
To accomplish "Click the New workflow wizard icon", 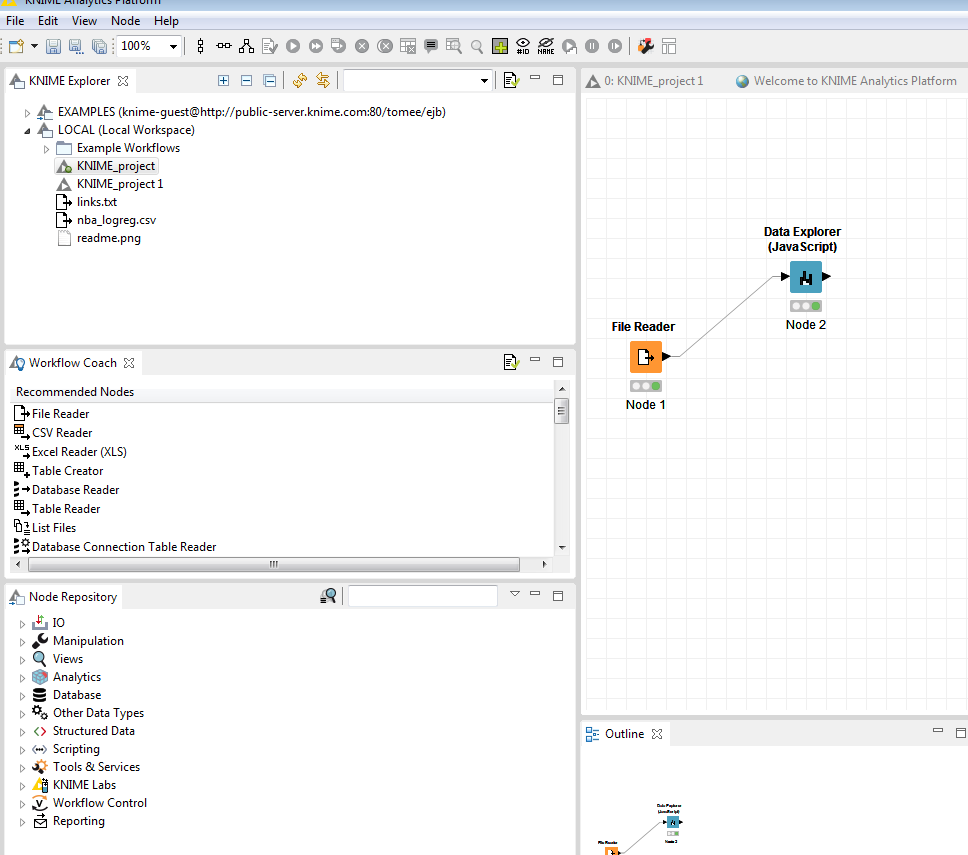I will tap(17, 46).
